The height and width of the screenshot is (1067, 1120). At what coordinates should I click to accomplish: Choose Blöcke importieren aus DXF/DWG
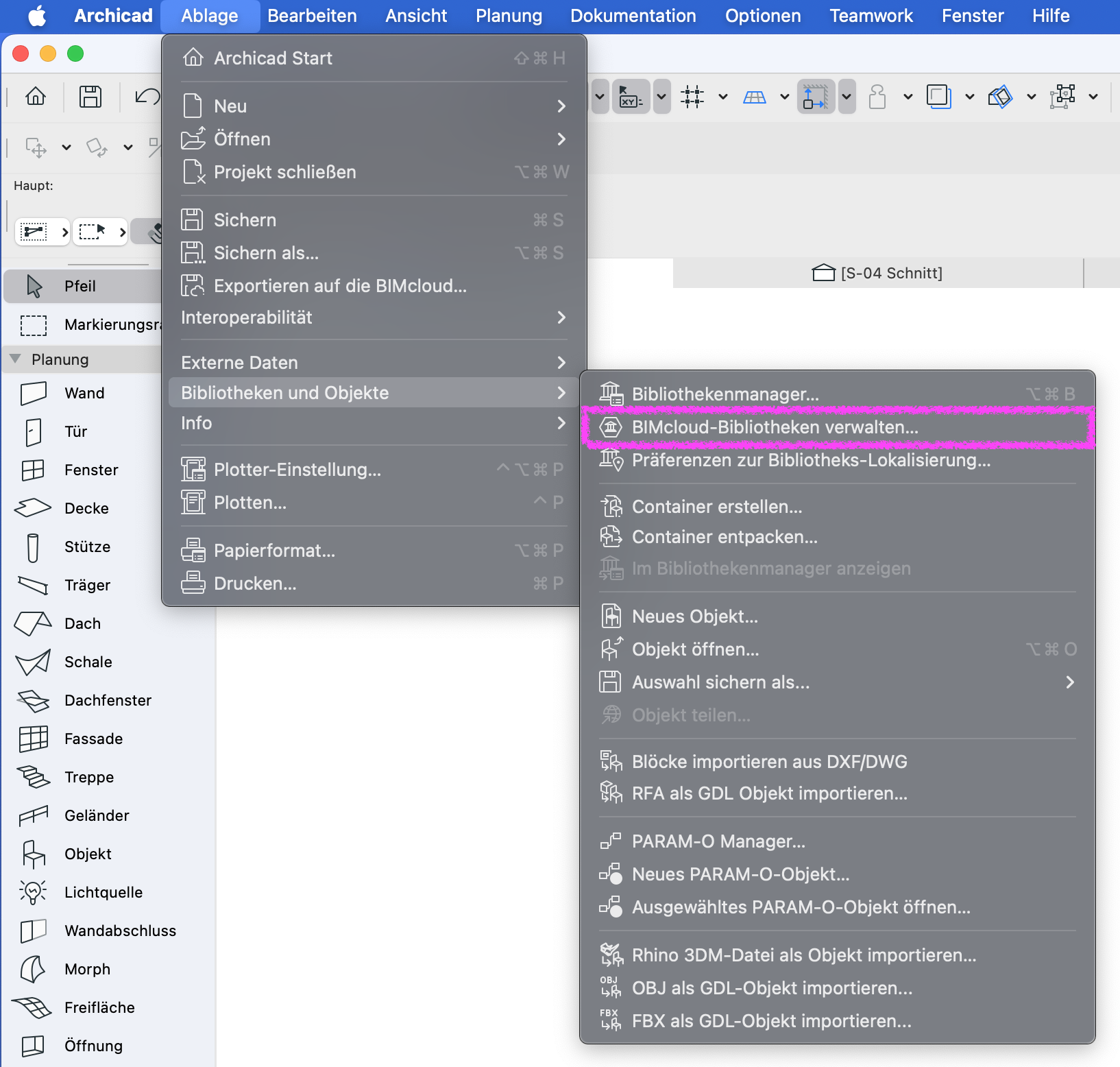[x=838, y=762]
